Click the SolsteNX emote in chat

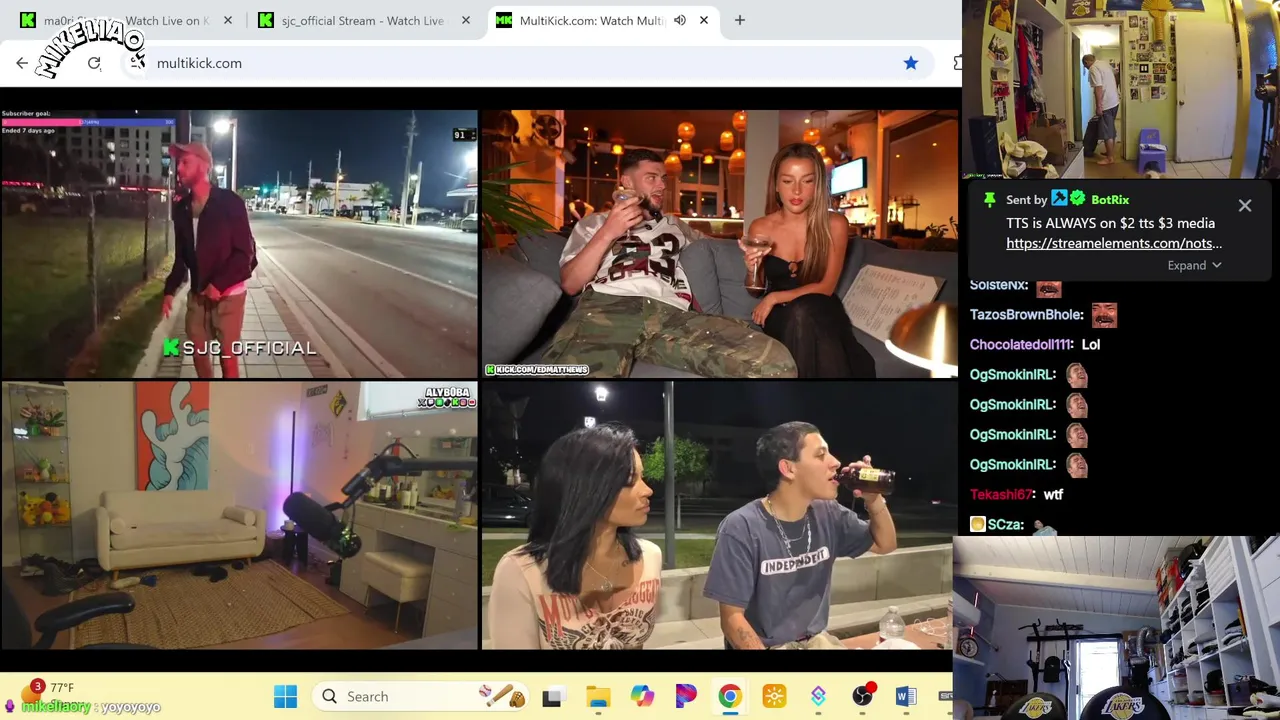click(1048, 288)
